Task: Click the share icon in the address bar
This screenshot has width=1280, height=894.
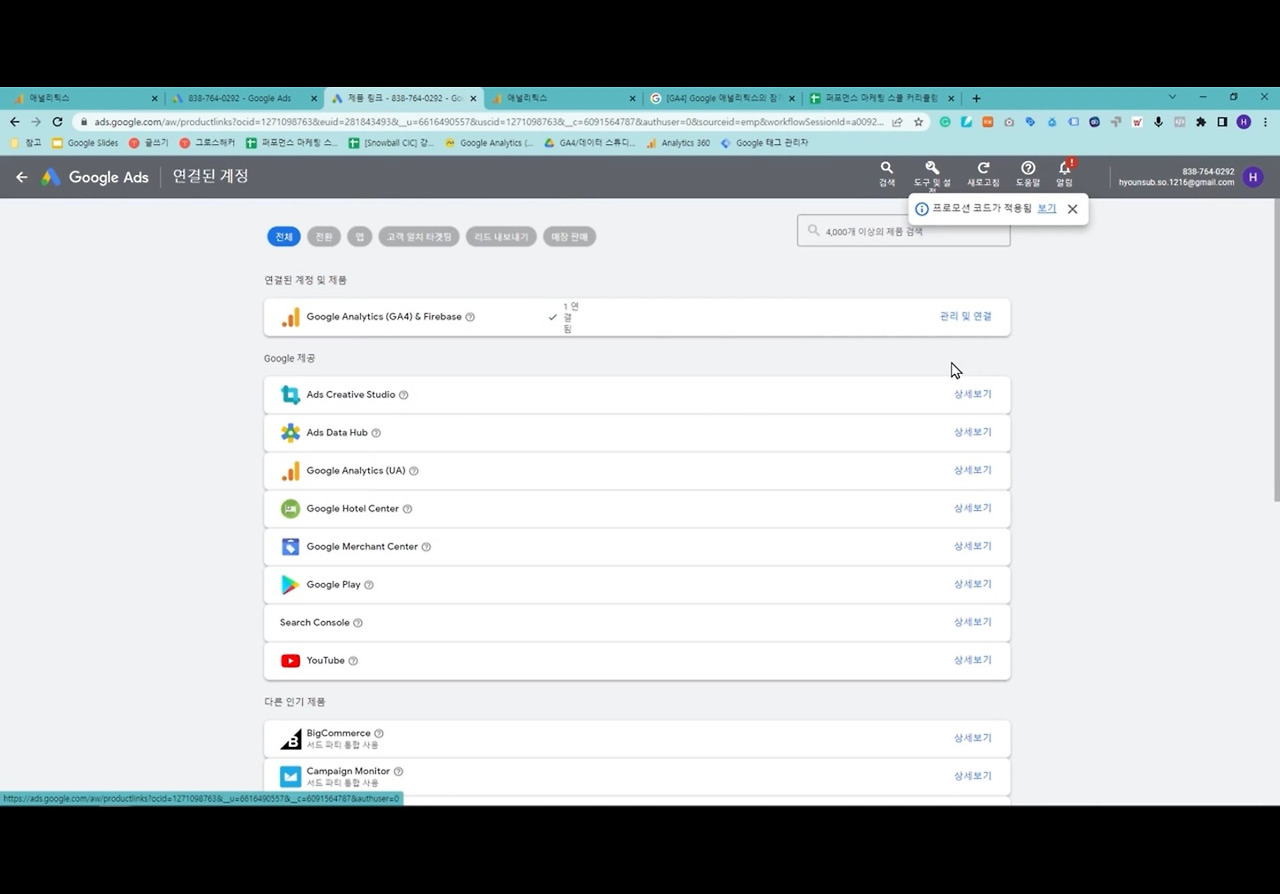Action: 897,122
